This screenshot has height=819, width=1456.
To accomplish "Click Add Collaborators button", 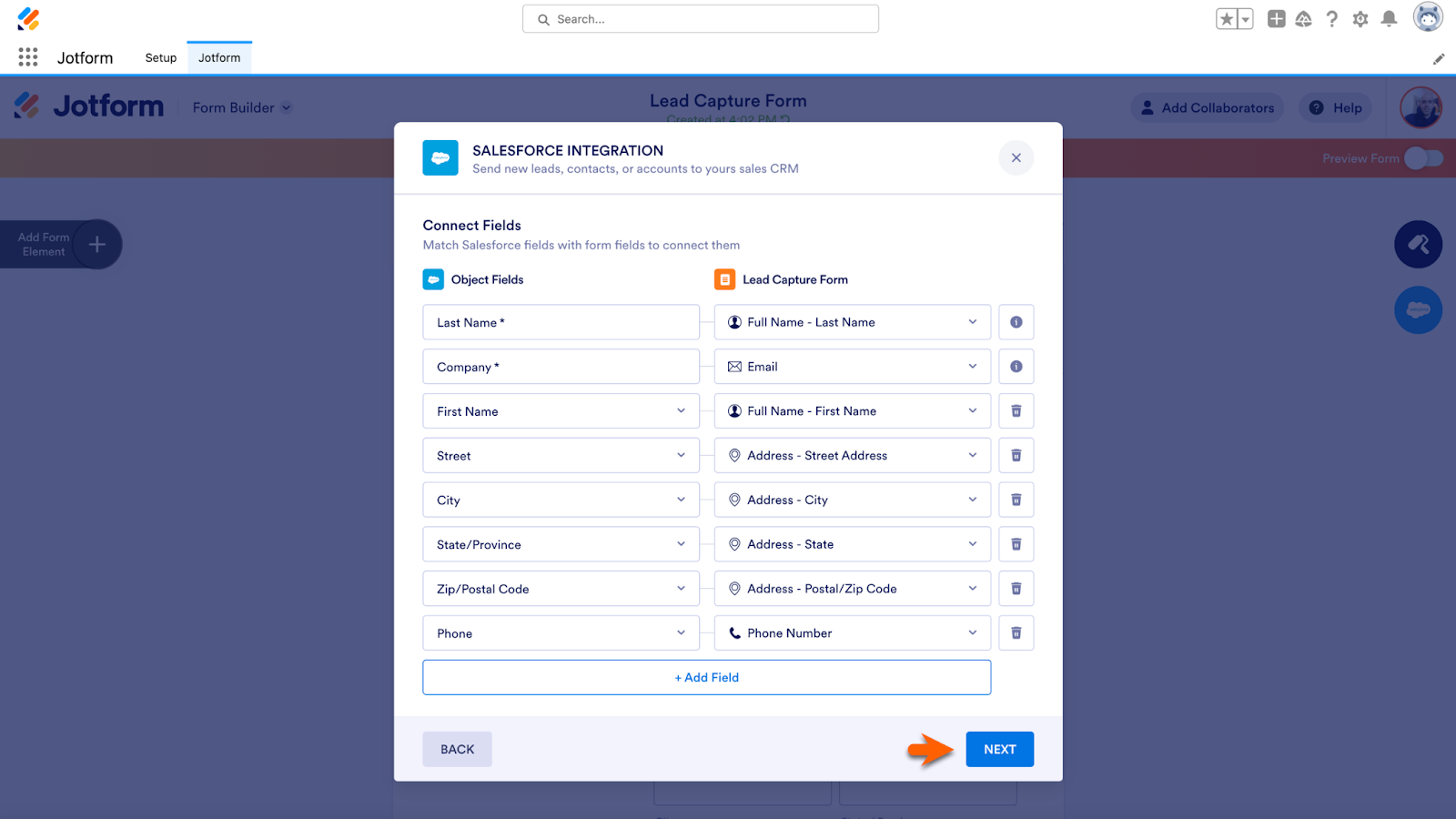I will 1208,107.
